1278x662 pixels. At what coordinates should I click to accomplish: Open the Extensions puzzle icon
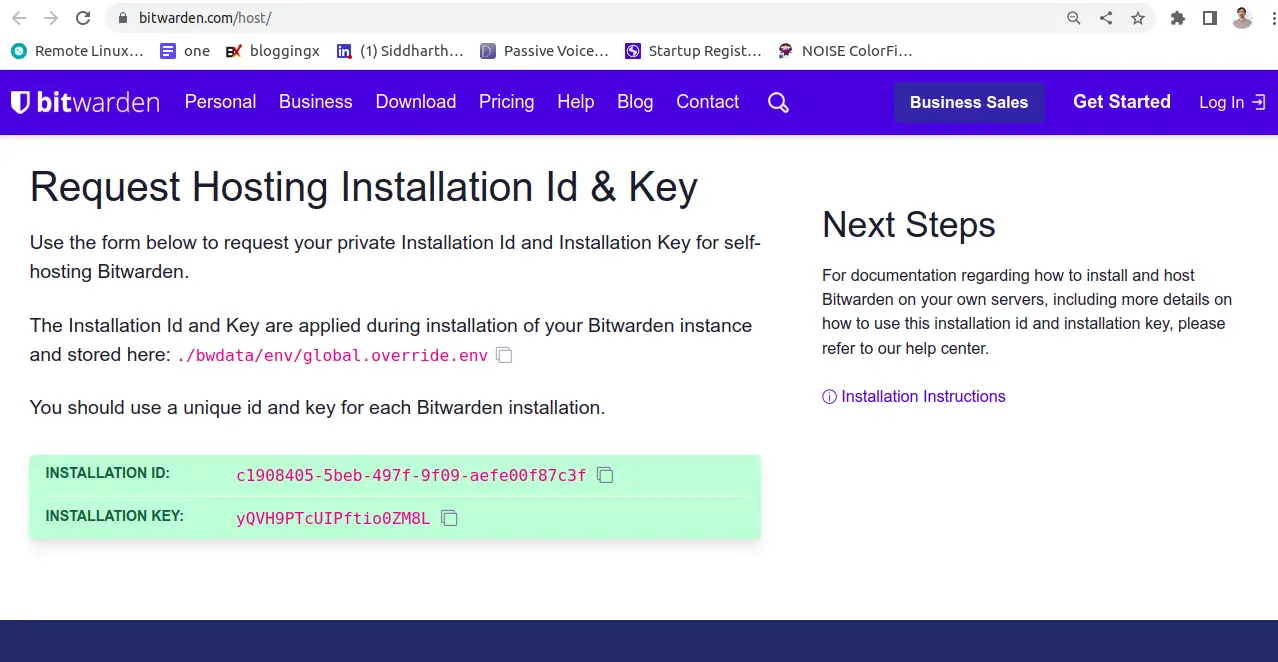pos(1178,18)
